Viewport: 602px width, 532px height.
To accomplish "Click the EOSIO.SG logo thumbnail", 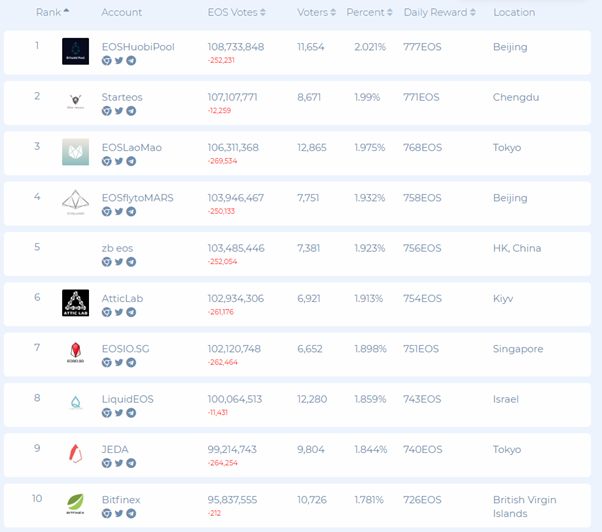I will (x=76, y=353).
